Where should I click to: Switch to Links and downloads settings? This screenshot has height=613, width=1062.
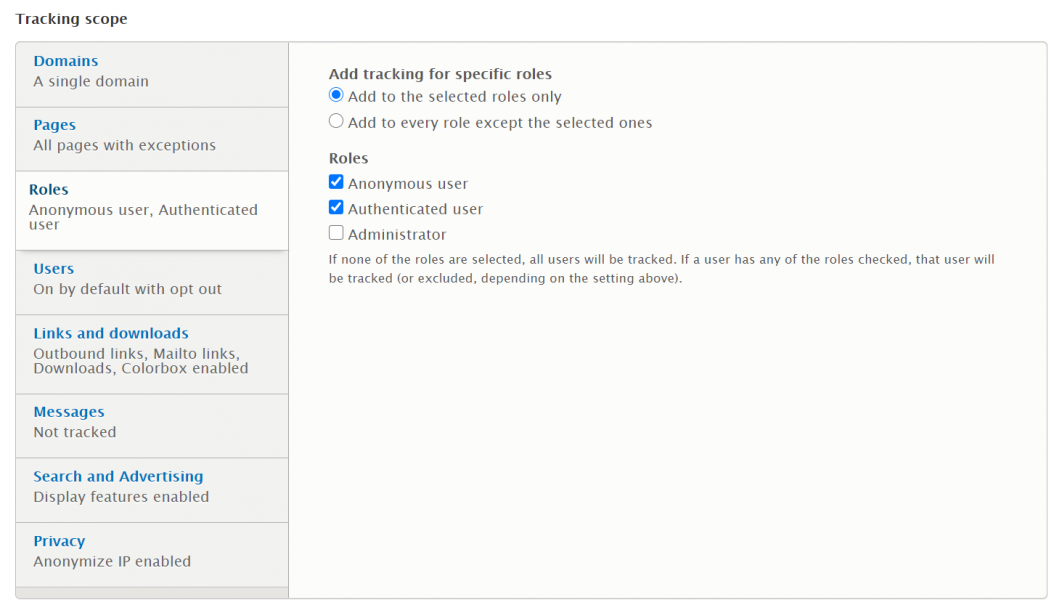(x=111, y=333)
